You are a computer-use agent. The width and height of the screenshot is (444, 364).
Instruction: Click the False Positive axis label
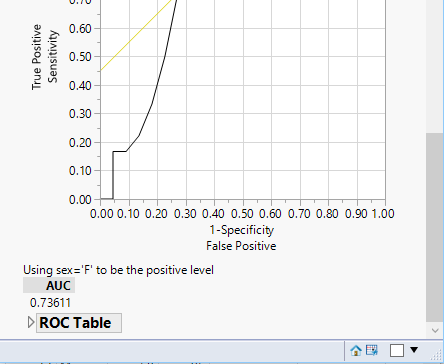point(241,246)
